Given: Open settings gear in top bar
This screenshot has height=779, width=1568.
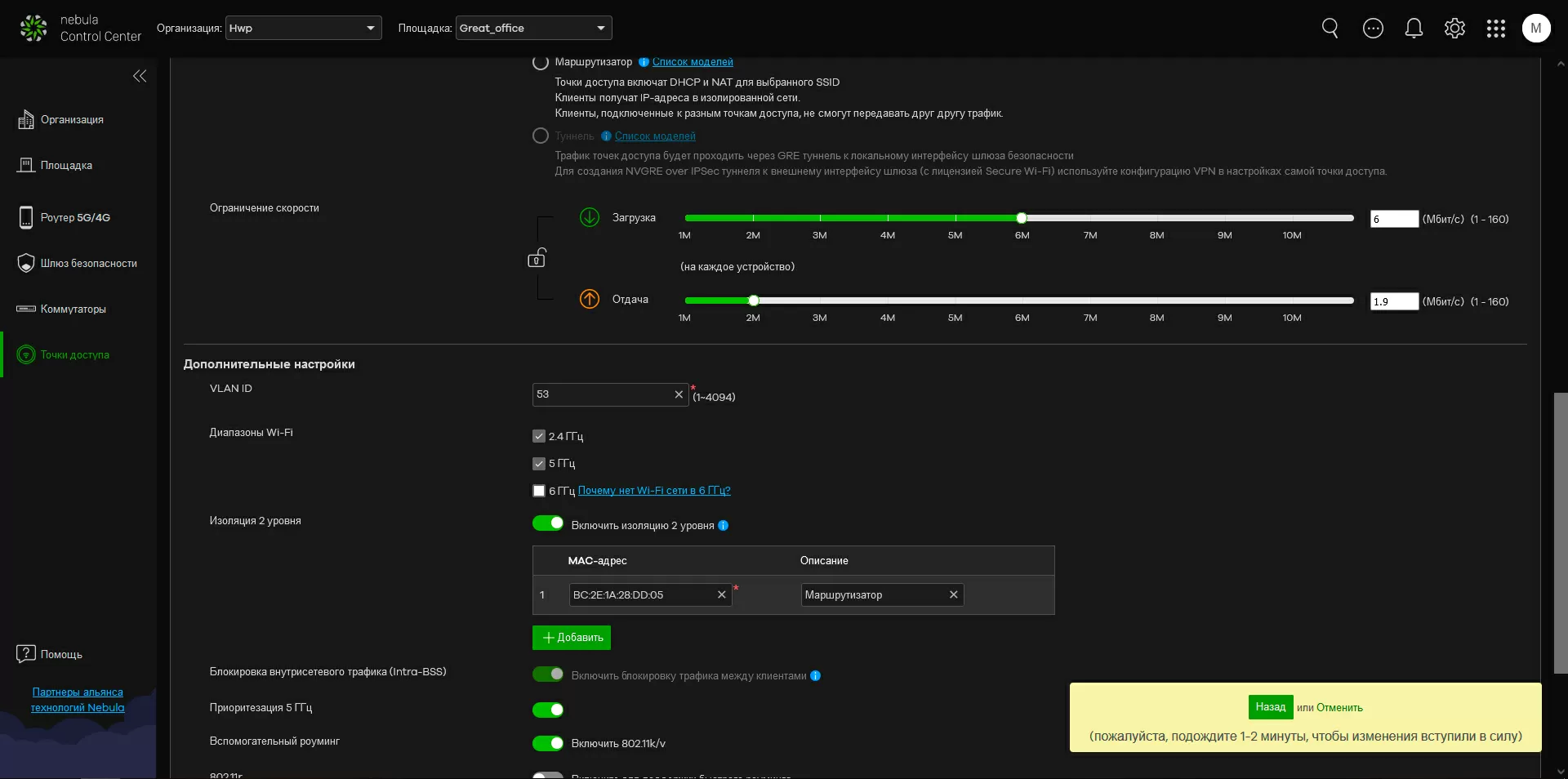Looking at the screenshot, I should [x=1454, y=29].
